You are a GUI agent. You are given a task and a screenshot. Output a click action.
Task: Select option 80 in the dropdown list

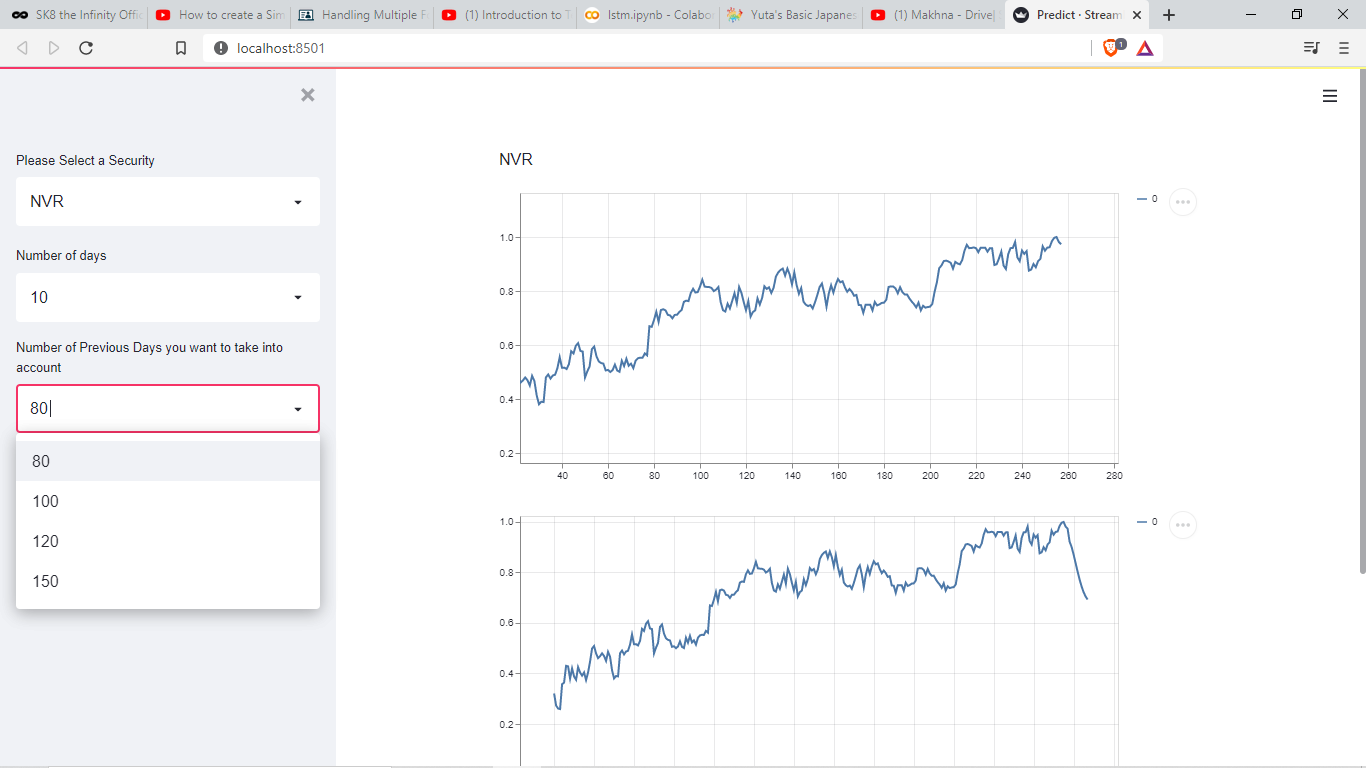(x=168, y=461)
